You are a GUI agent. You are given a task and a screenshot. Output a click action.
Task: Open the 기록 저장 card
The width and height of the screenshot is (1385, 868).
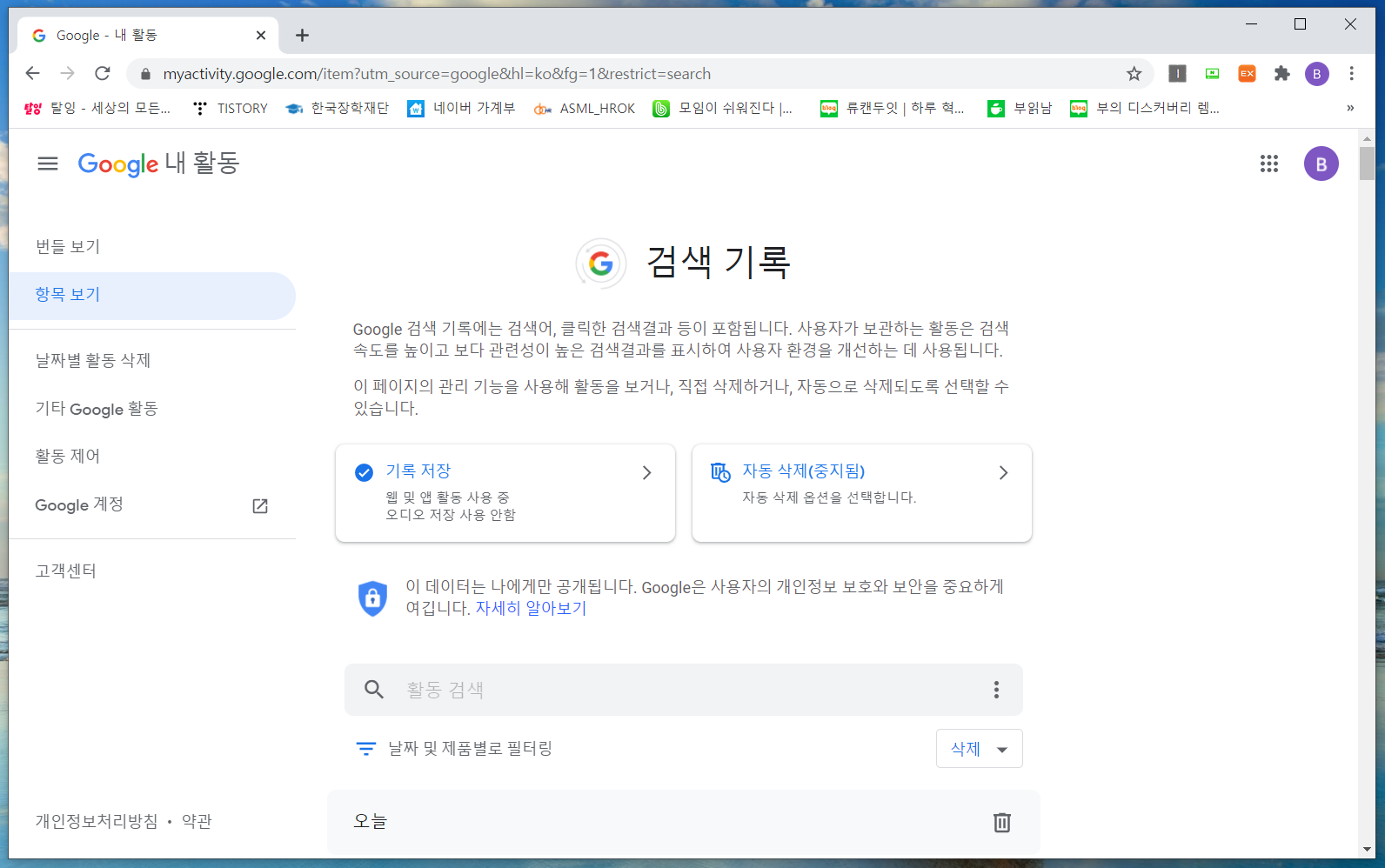click(505, 493)
